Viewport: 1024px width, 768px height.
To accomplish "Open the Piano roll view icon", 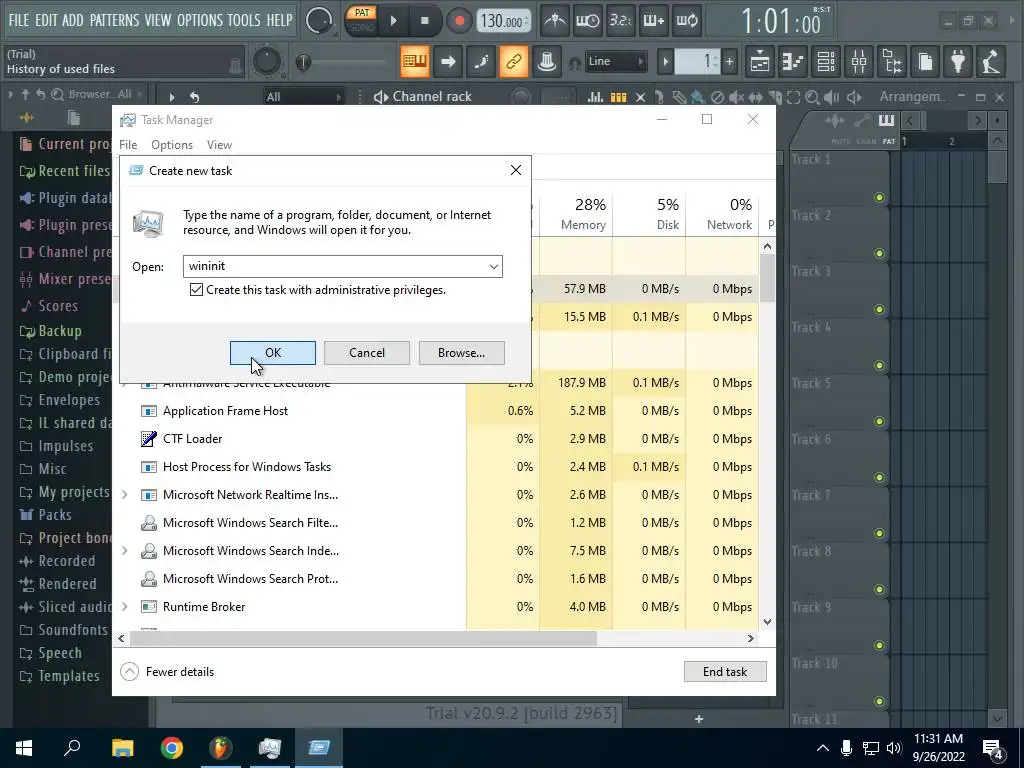I will [793, 62].
